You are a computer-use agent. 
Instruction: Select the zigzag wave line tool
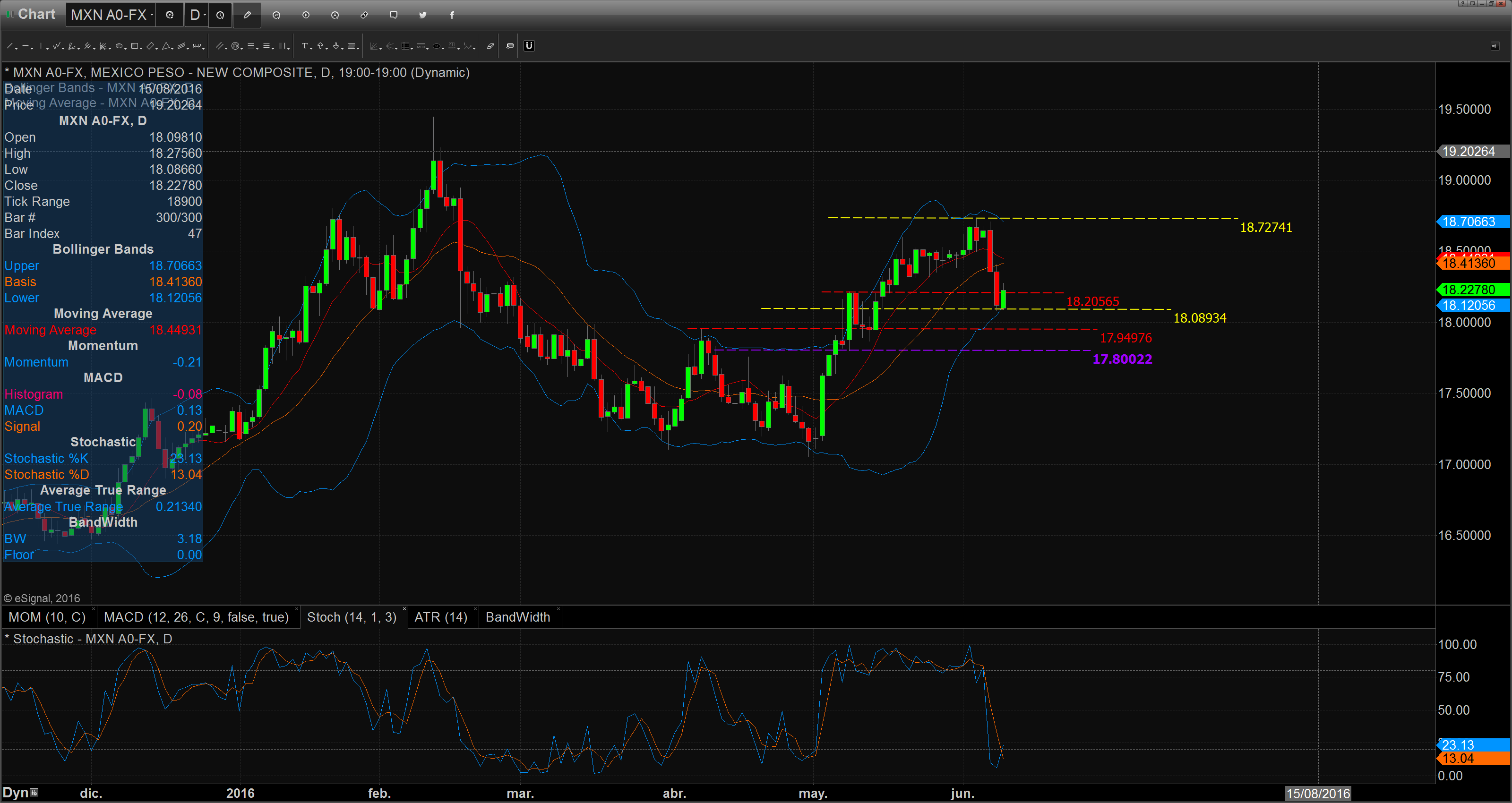(x=56, y=46)
